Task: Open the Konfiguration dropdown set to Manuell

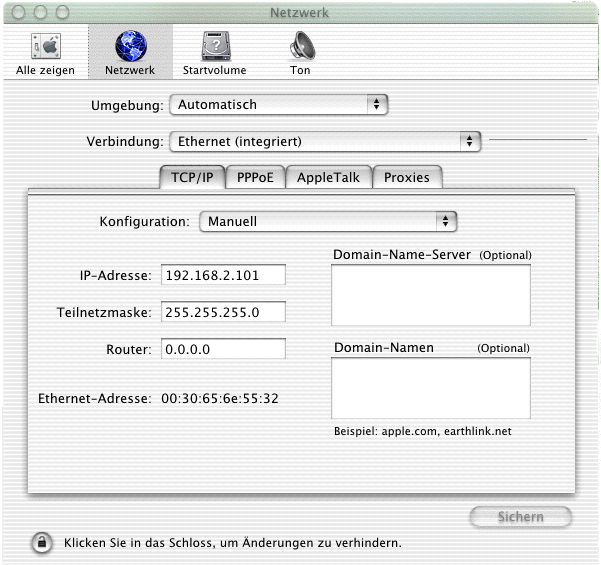Action: tap(328, 221)
